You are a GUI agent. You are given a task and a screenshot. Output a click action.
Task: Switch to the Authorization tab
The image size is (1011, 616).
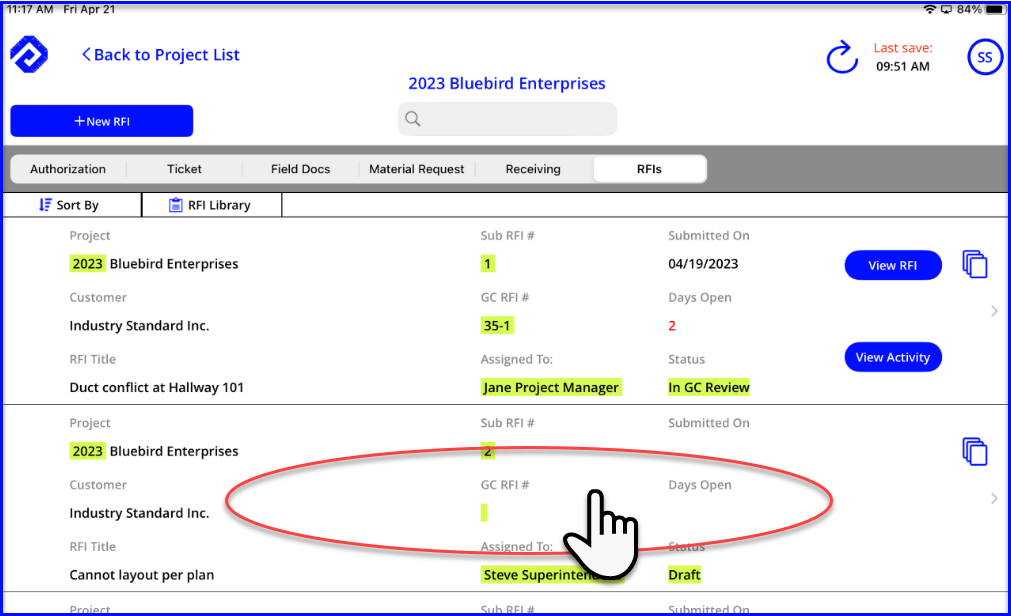[x=68, y=169]
